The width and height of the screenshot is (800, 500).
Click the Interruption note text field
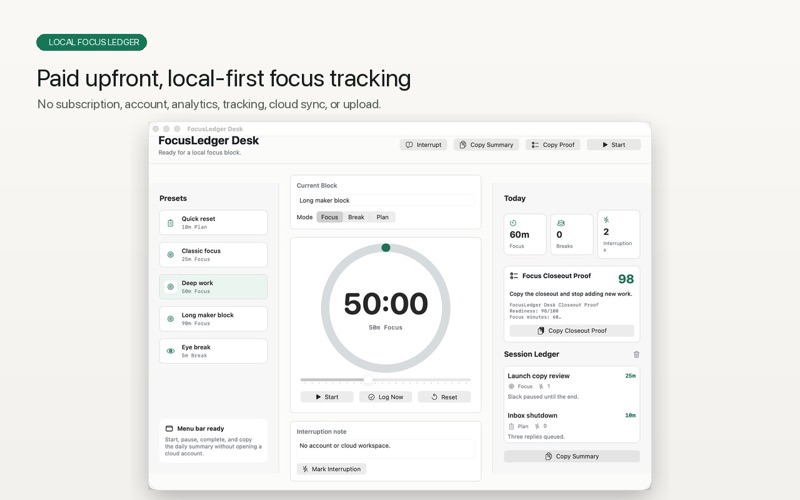coord(385,448)
